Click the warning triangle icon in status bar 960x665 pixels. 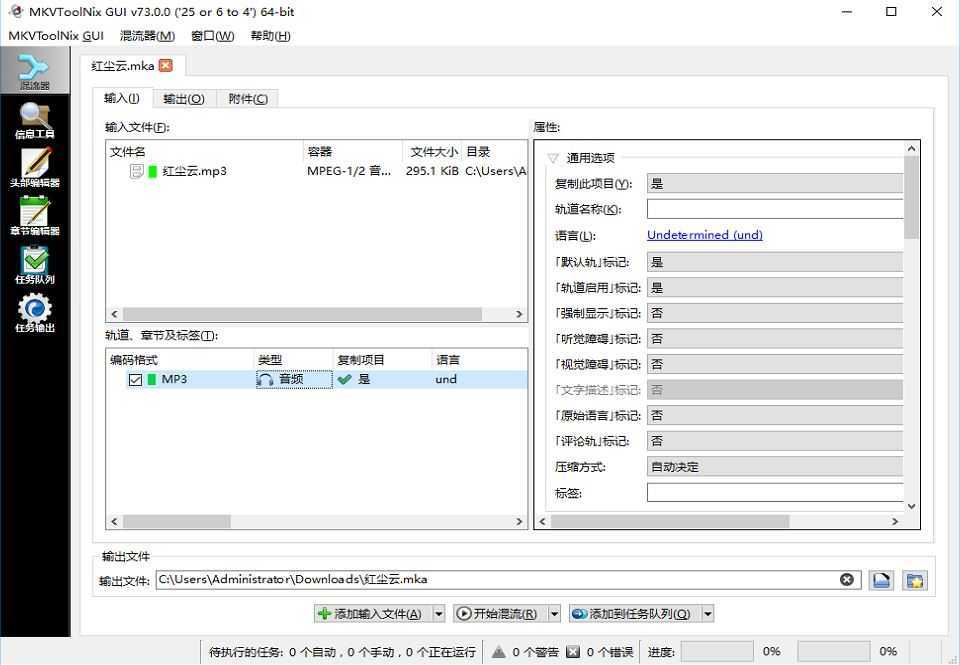tap(499, 652)
